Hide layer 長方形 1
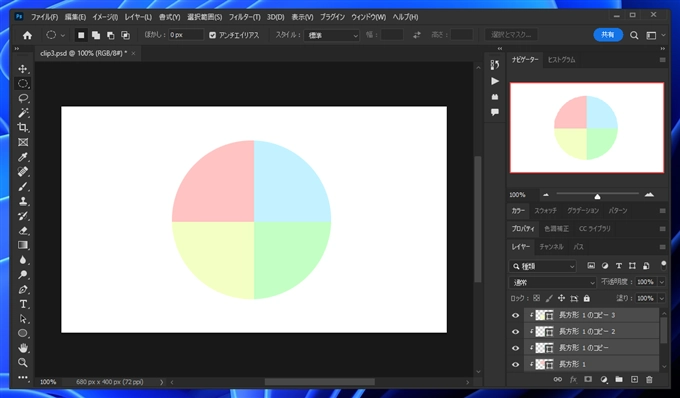Viewport: 680px width, 398px height. tap(515, 364)
